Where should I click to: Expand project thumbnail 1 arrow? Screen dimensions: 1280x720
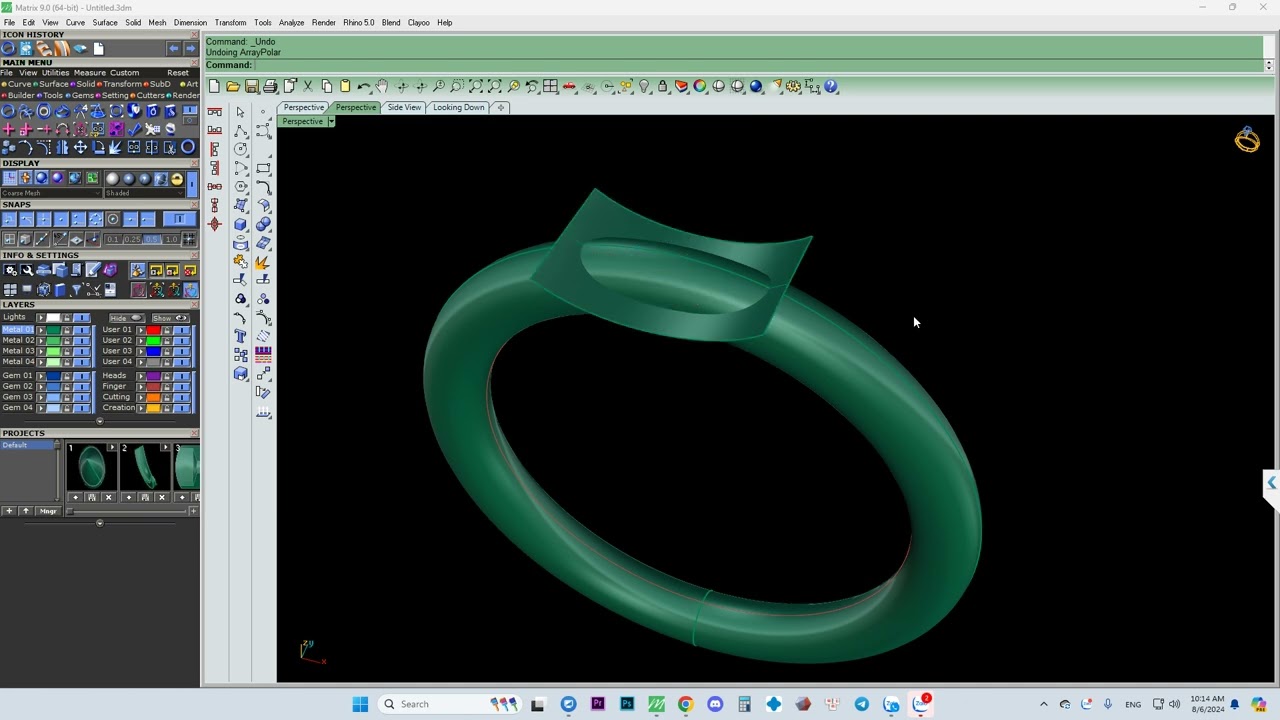pos(112,447)
